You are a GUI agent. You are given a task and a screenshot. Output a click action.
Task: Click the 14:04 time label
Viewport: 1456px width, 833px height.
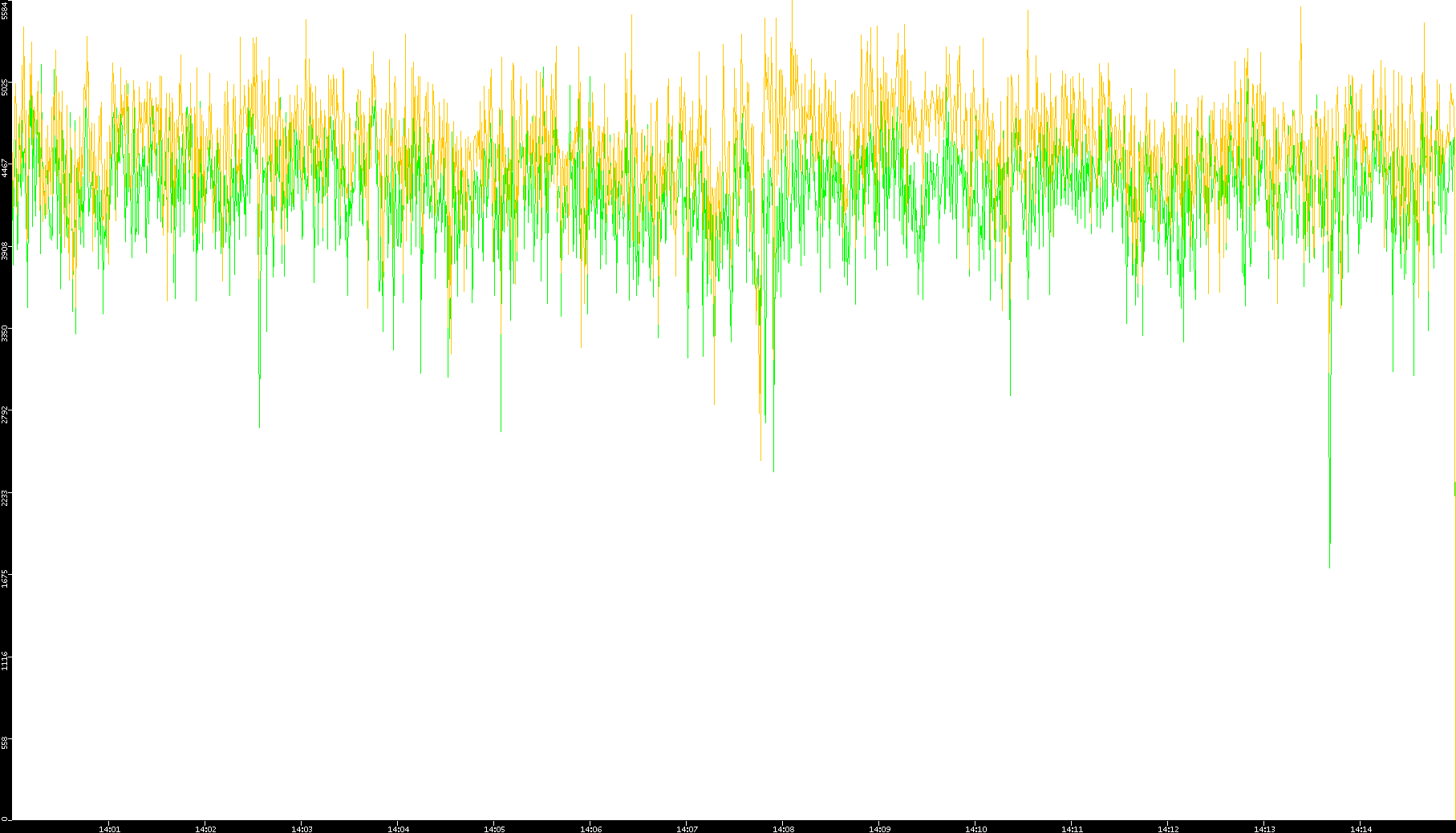(398, 829)
